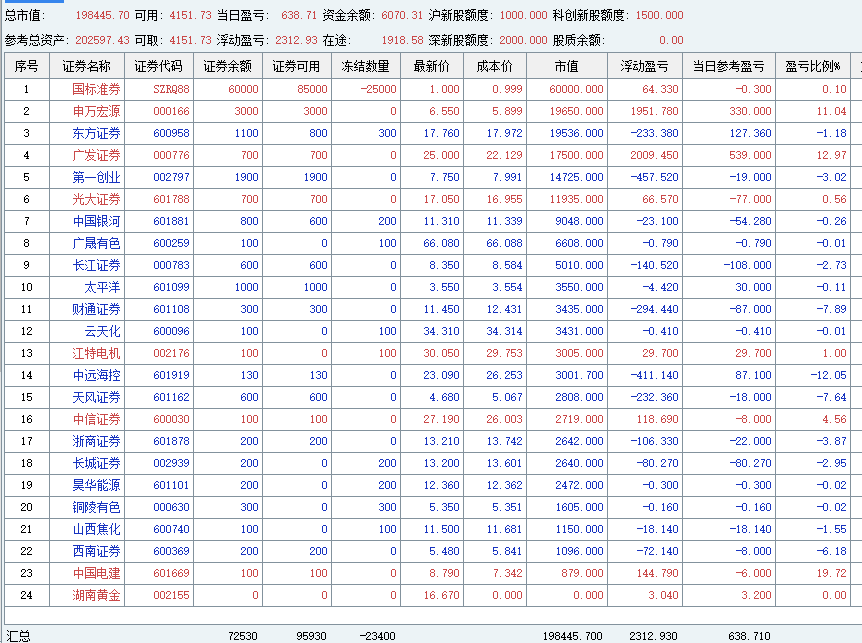Viewport: 862px width, 643px height.
Task: Select the 江特电机 stock name
Action: (96, 353)
